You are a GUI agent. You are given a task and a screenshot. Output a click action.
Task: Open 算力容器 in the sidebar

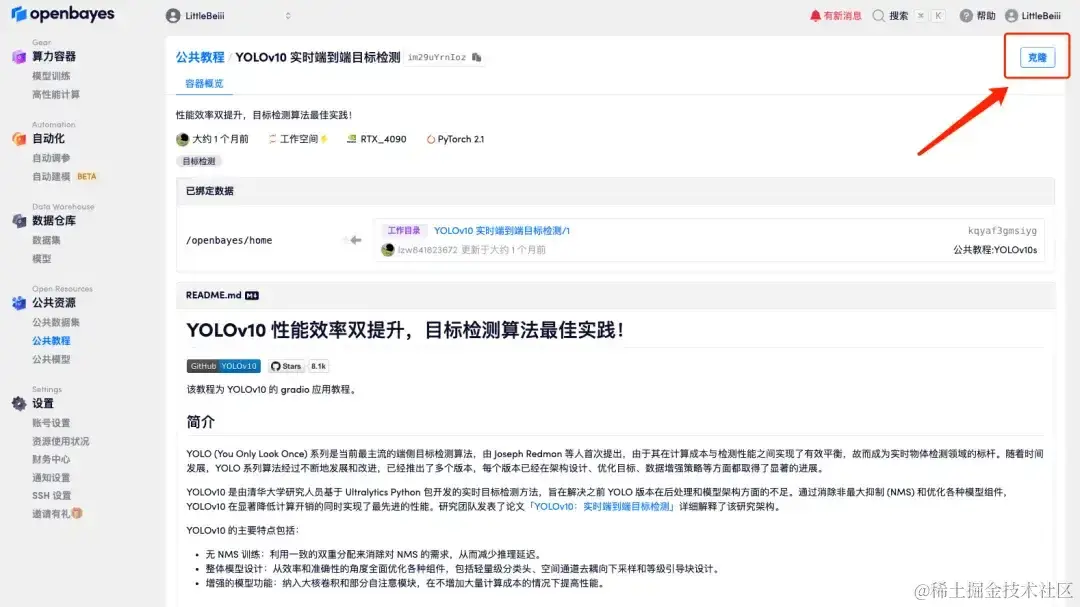54,56
